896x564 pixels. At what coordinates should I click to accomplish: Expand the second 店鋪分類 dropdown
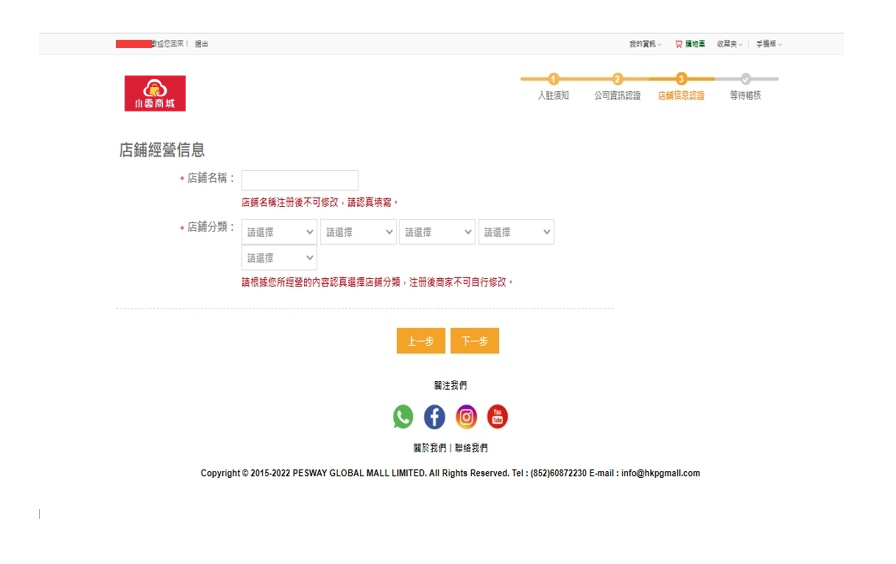coord(358,232)
